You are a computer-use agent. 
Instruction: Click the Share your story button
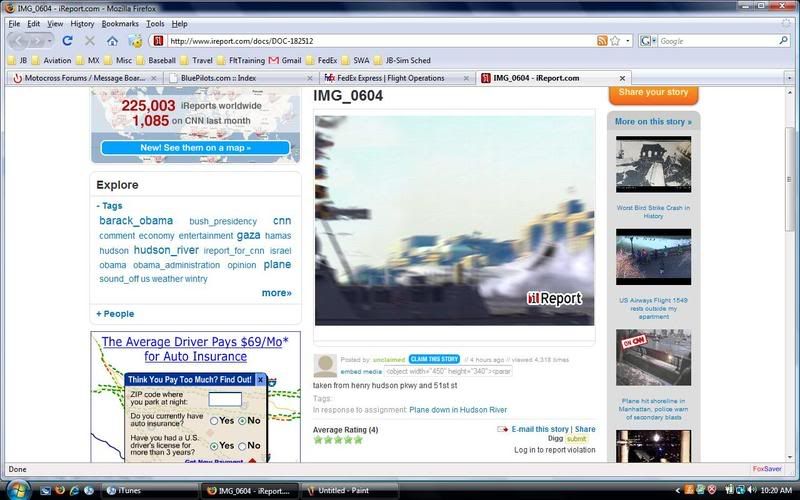tap(653, 93)
